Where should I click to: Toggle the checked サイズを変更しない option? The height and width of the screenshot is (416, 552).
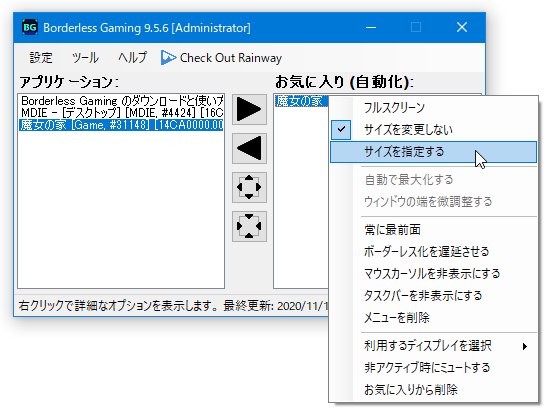(x=433, y=130)
